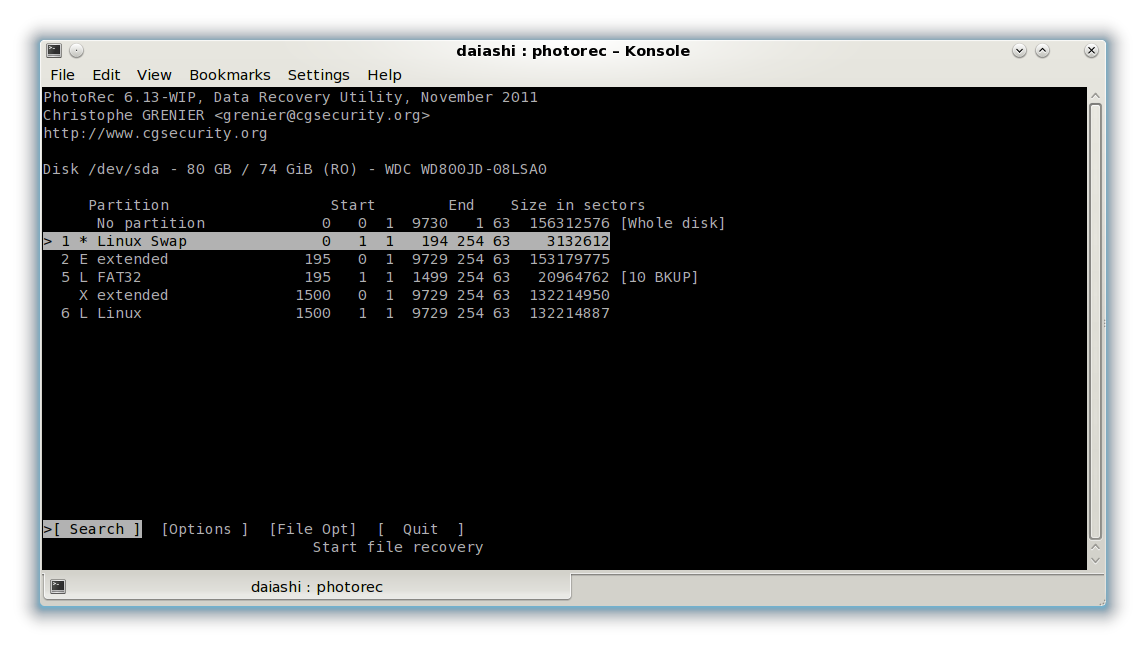Click the grenier@cgsecurity.org email text
1146x646 pixels.
click(x=322, y=115)
